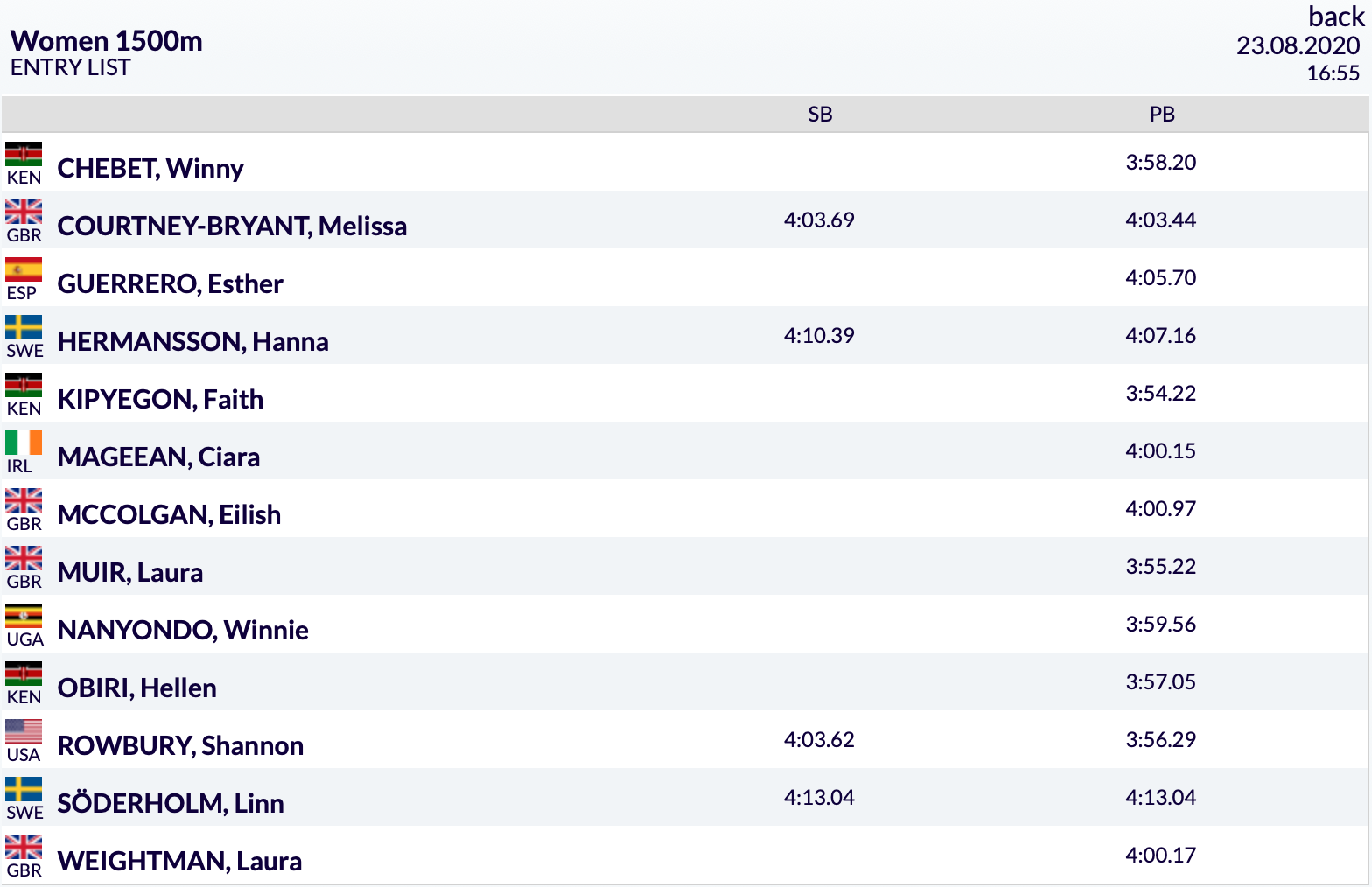Screen dimensions: 1372x887
Task: Click Muir's personal best 3:55.22
Action: 1161,566
